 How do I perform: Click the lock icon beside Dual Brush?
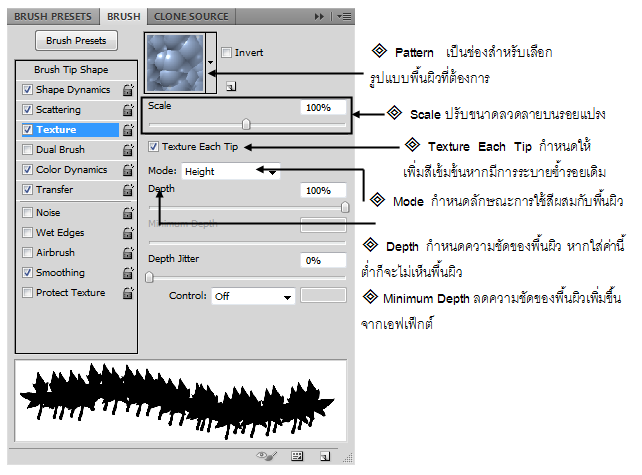tap(128, 150)
